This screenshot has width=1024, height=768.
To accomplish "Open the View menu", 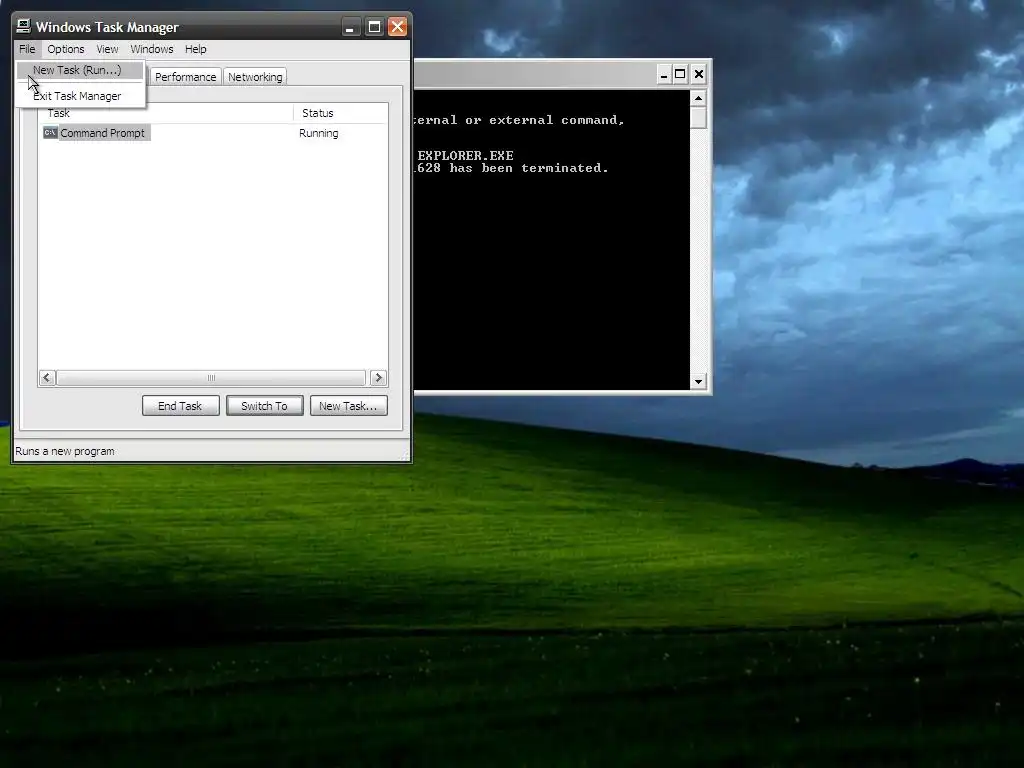I will click(107, 49).
